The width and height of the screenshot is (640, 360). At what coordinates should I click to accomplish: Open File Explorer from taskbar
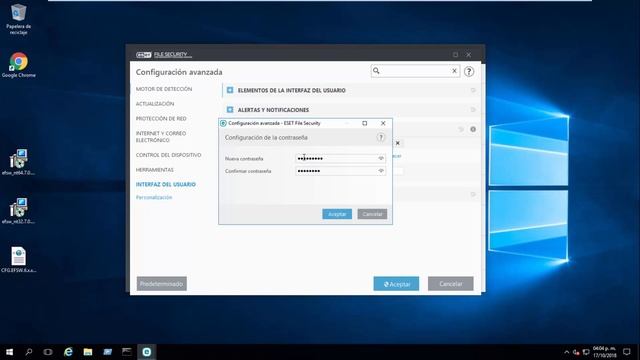pos(88,352)
